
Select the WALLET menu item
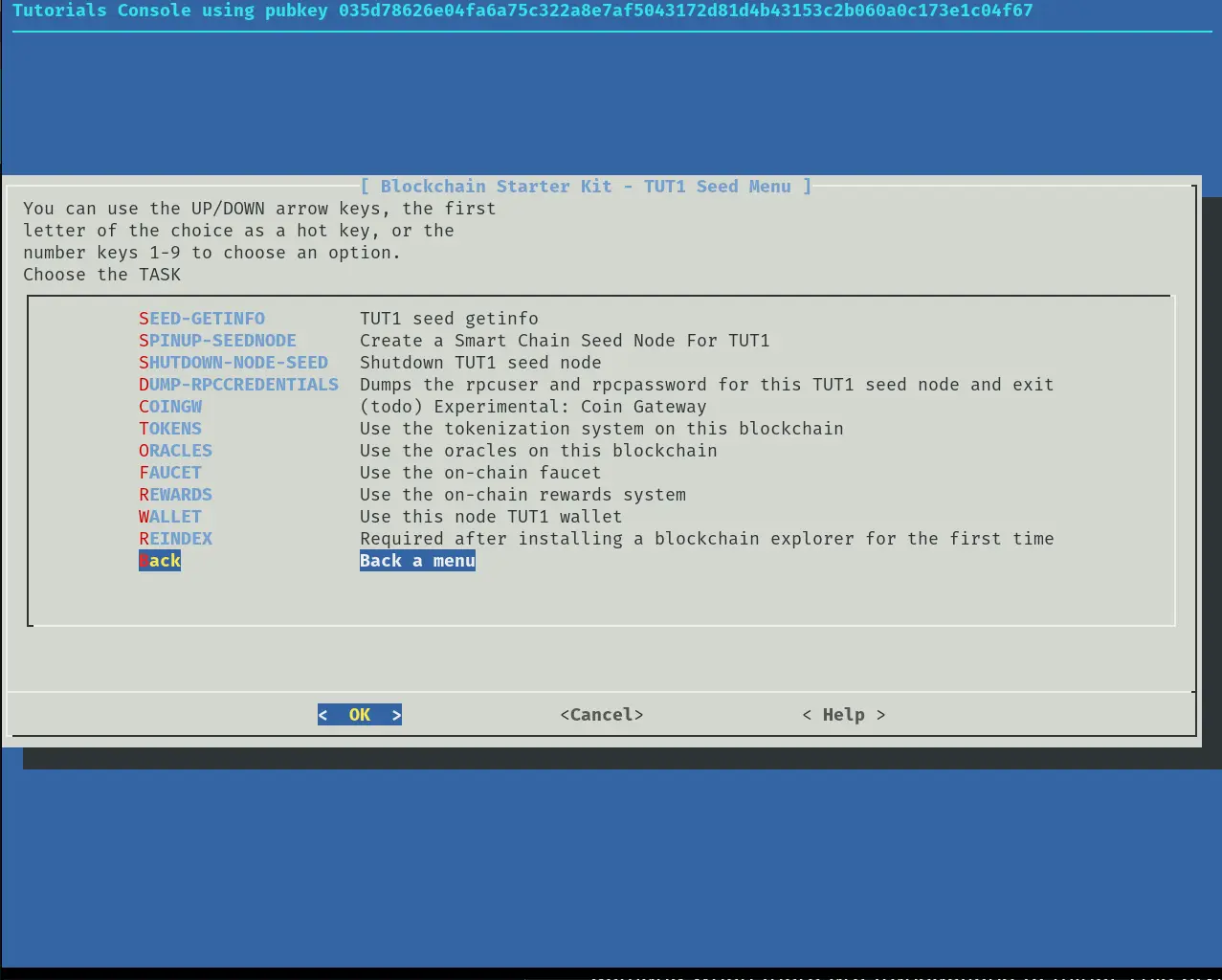170,517
